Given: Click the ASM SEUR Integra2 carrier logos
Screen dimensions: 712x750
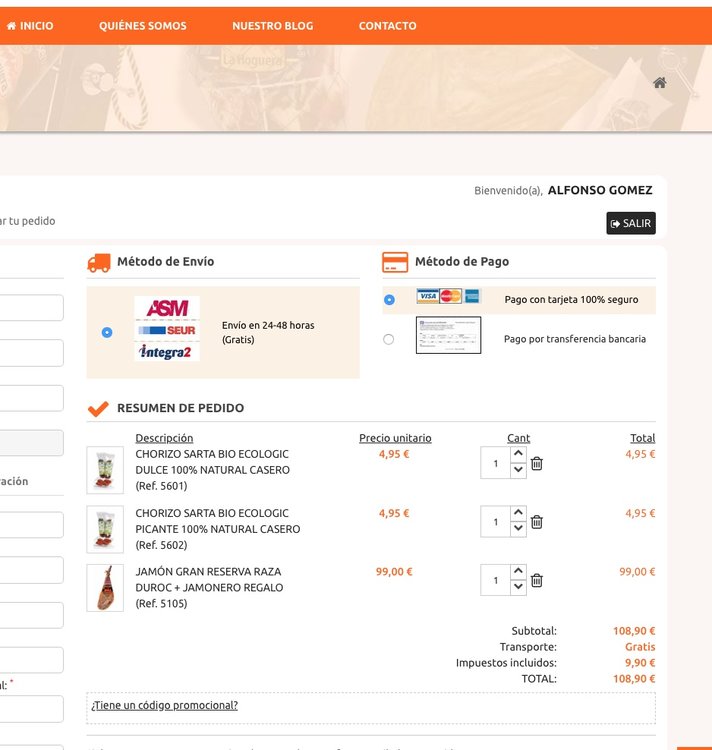Looking at the screenshot, I should [167, 329].
